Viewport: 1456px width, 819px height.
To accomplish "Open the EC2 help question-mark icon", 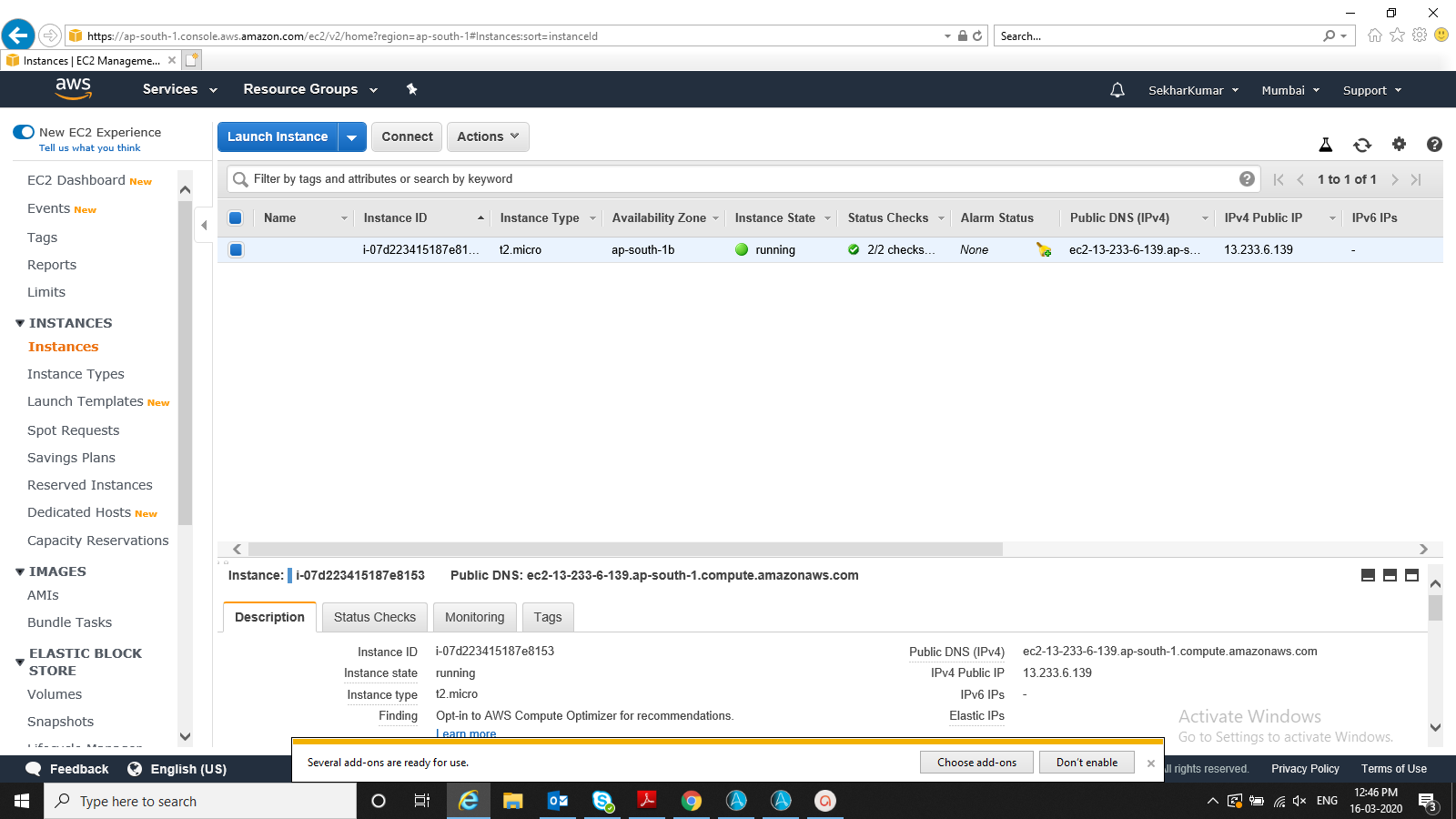I will pos(1434,144).
